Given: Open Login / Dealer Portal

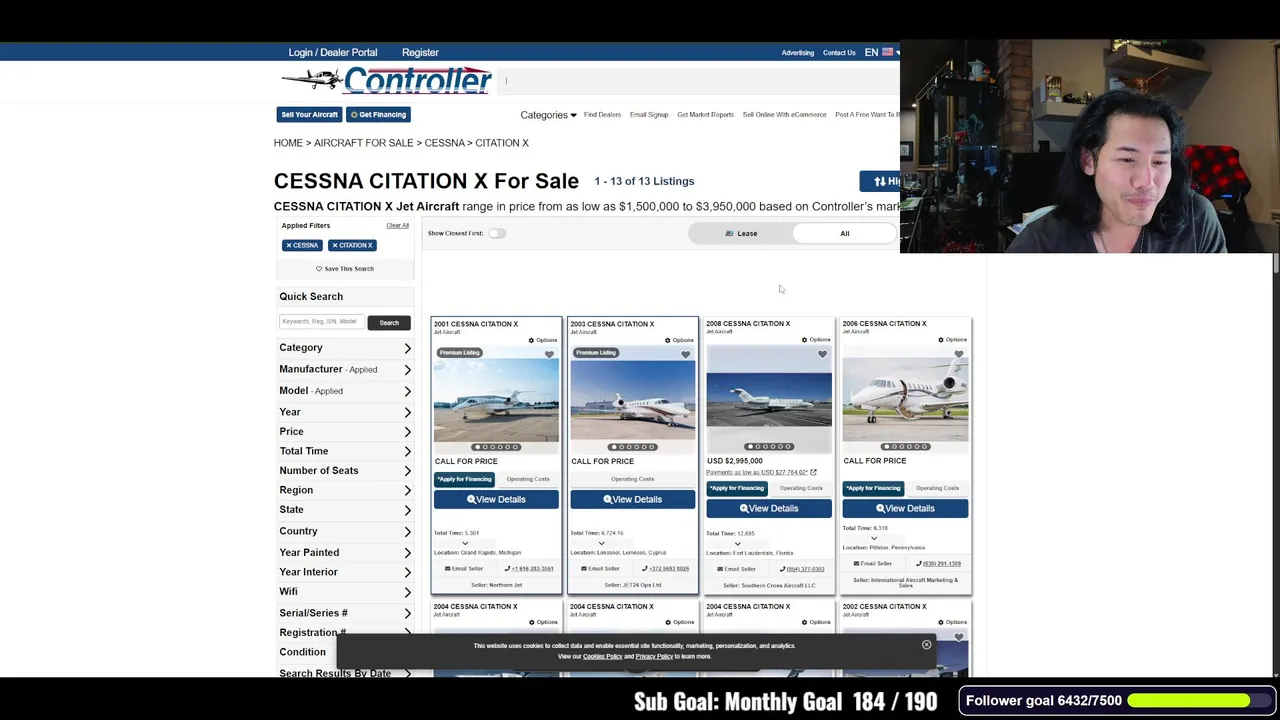Looking at the screenshot, I should tap(333, 52).
